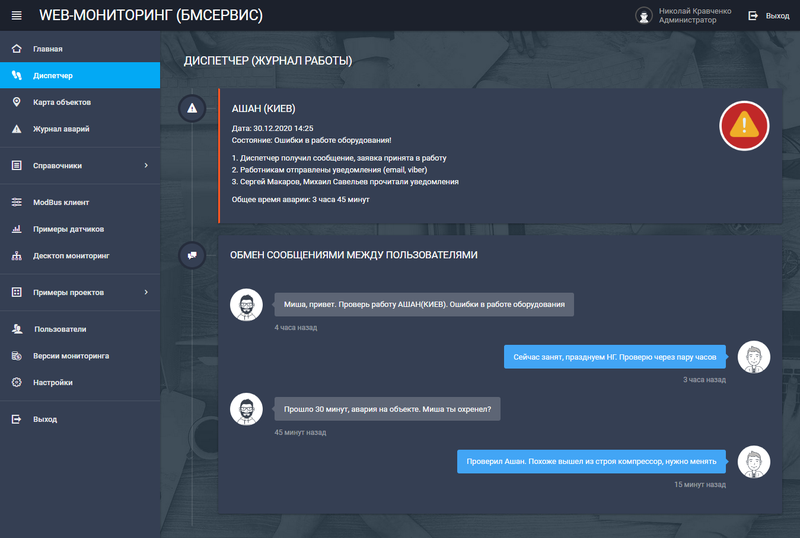Image resolution: width=800 pixels, height=538 pixels.
Task: Click the home icon beside Главная
Action: 16,48
